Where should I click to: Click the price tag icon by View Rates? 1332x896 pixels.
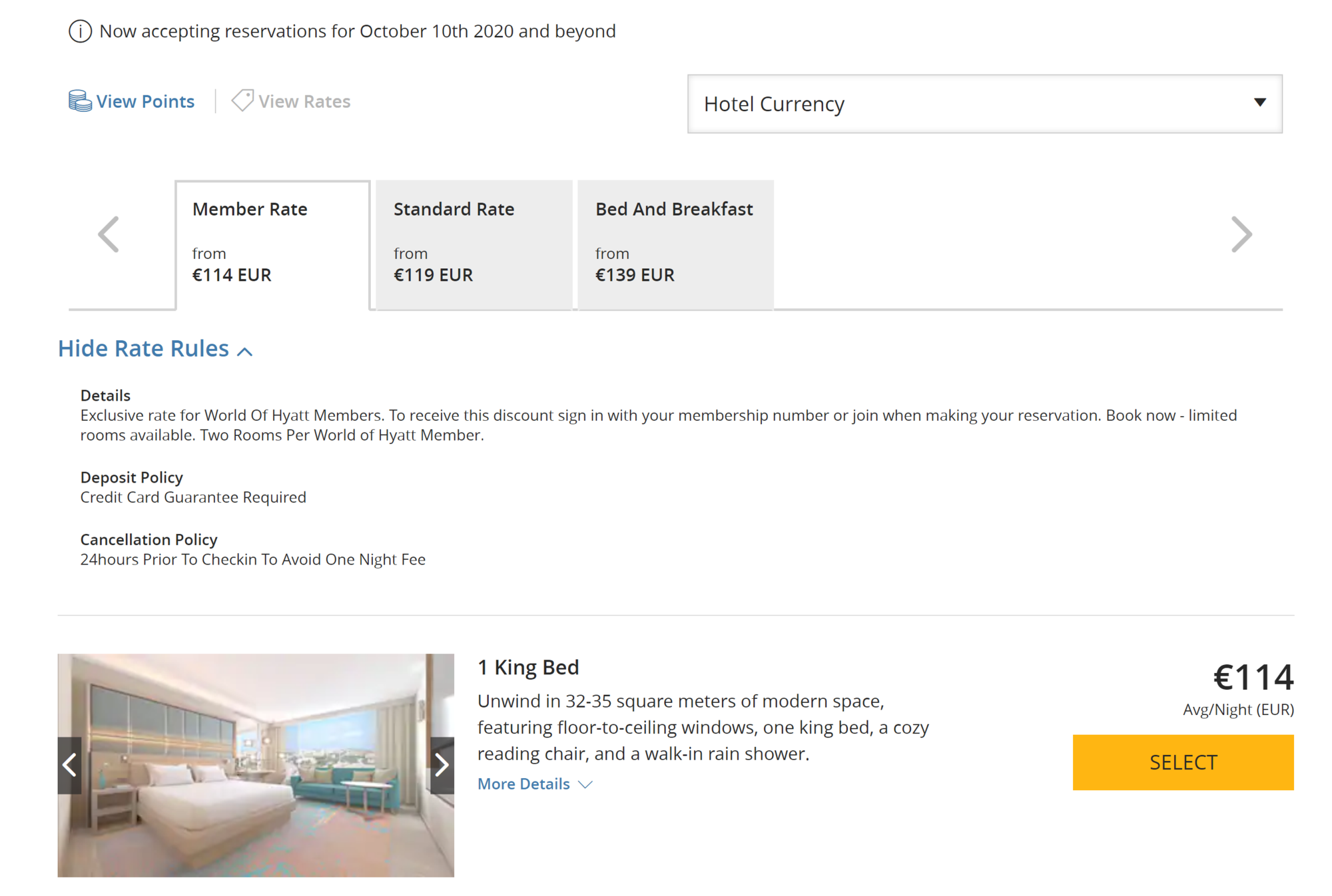[x=242, y=101]
